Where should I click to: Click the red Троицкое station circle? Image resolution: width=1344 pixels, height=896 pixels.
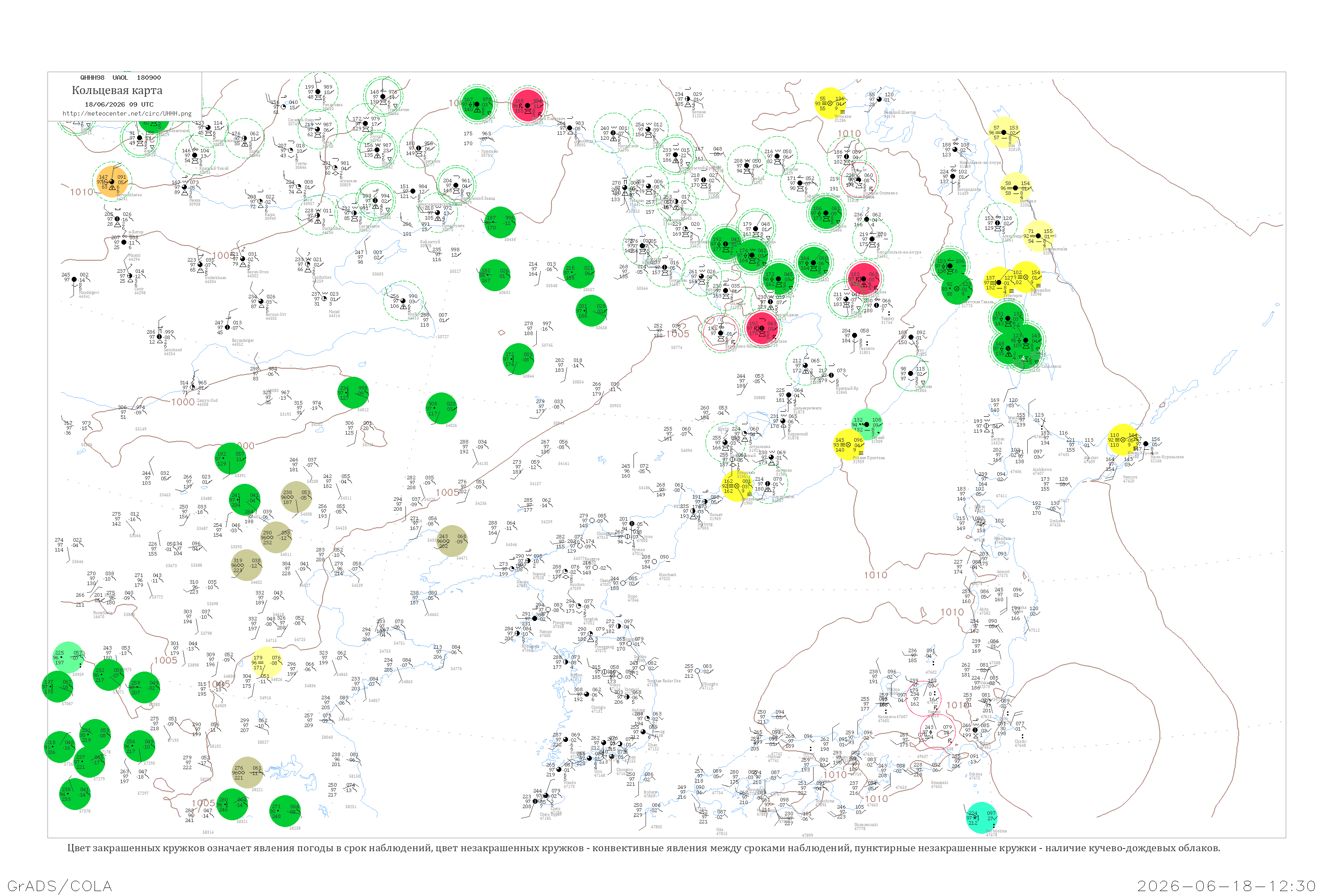[863, 279]
